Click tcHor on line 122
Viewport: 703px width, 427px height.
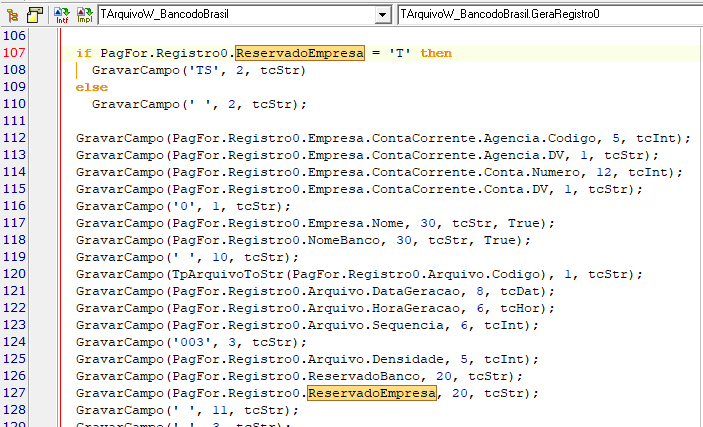pyautogui.click(x=520, y=309)
